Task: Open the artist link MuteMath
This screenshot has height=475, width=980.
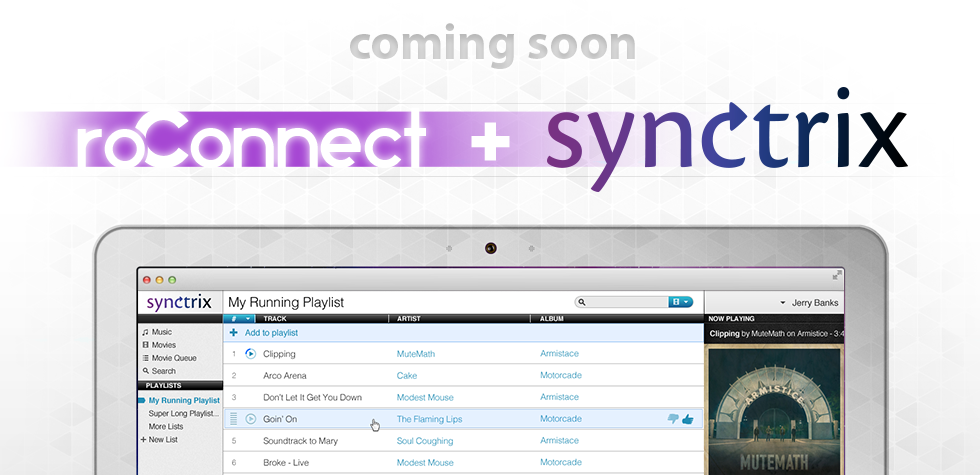Action: [416, 354]
